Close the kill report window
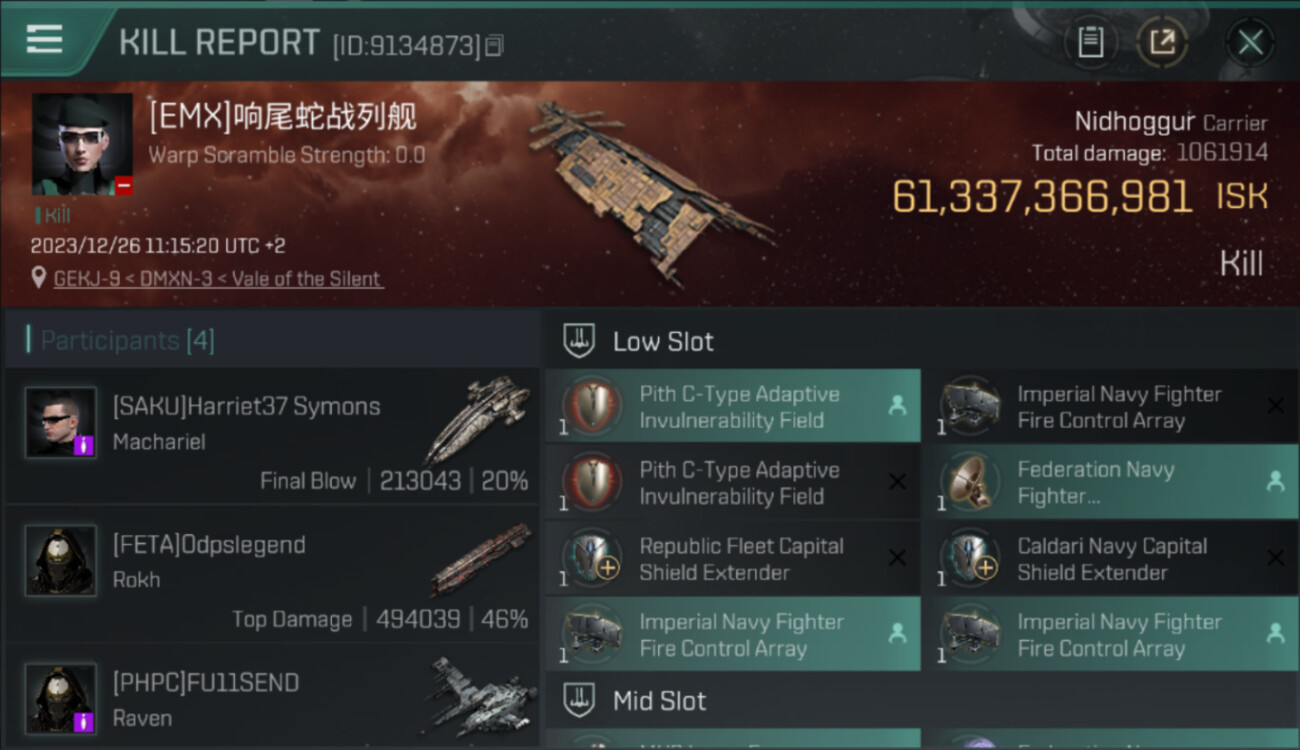 (1250, 42)
